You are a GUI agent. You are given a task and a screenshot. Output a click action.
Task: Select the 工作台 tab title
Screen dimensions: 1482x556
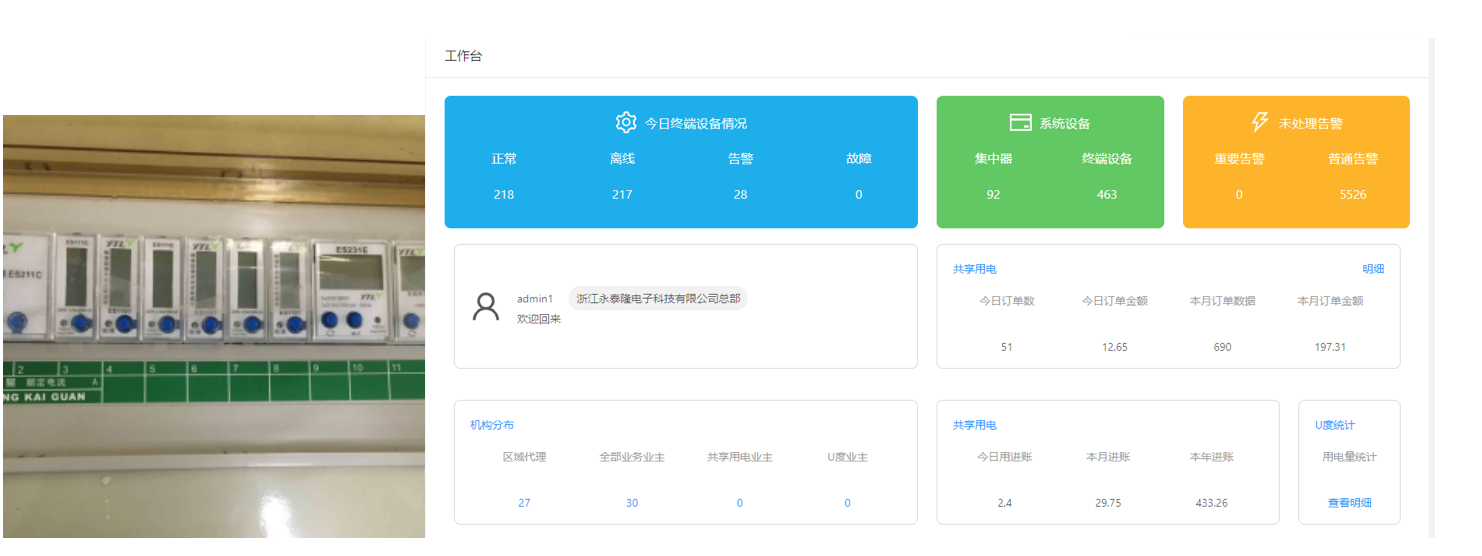click(463, 56)
